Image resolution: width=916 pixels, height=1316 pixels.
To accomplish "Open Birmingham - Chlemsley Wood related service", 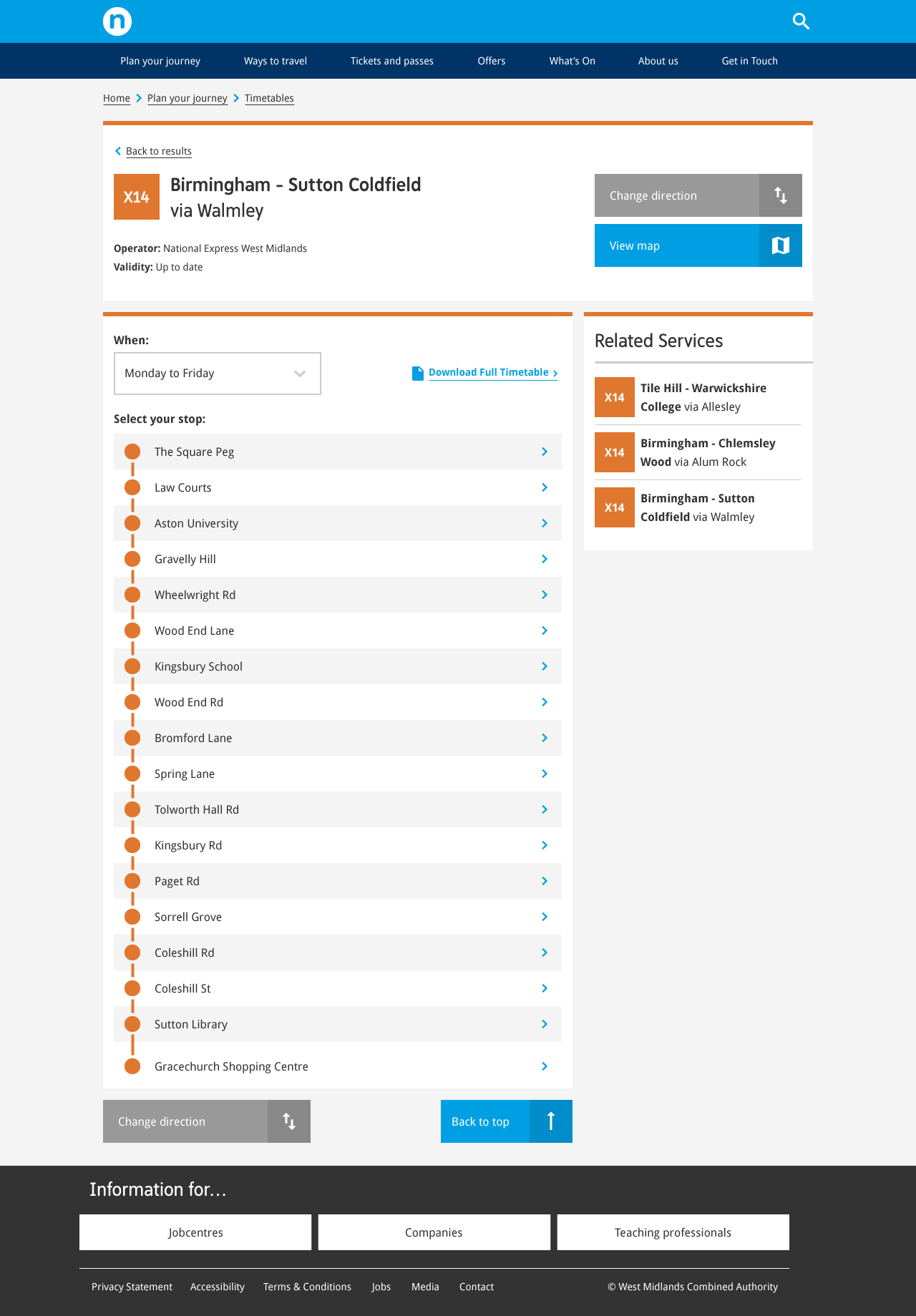I will tap(698, 452).
